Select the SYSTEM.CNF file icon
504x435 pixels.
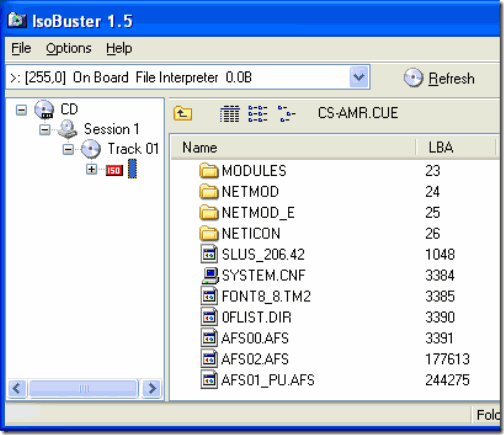click(210, 275)
